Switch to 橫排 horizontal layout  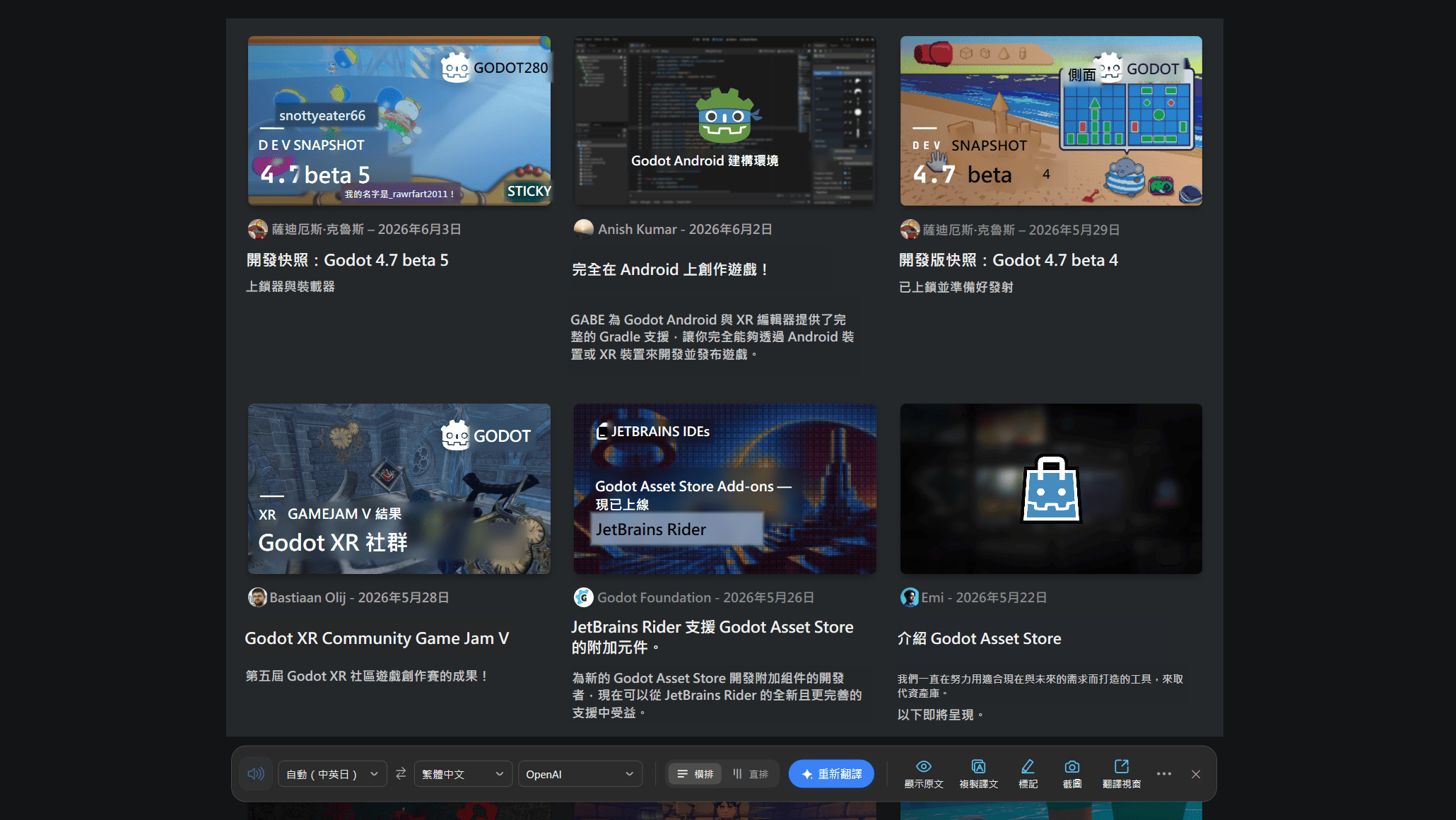(x=695, y=774)
